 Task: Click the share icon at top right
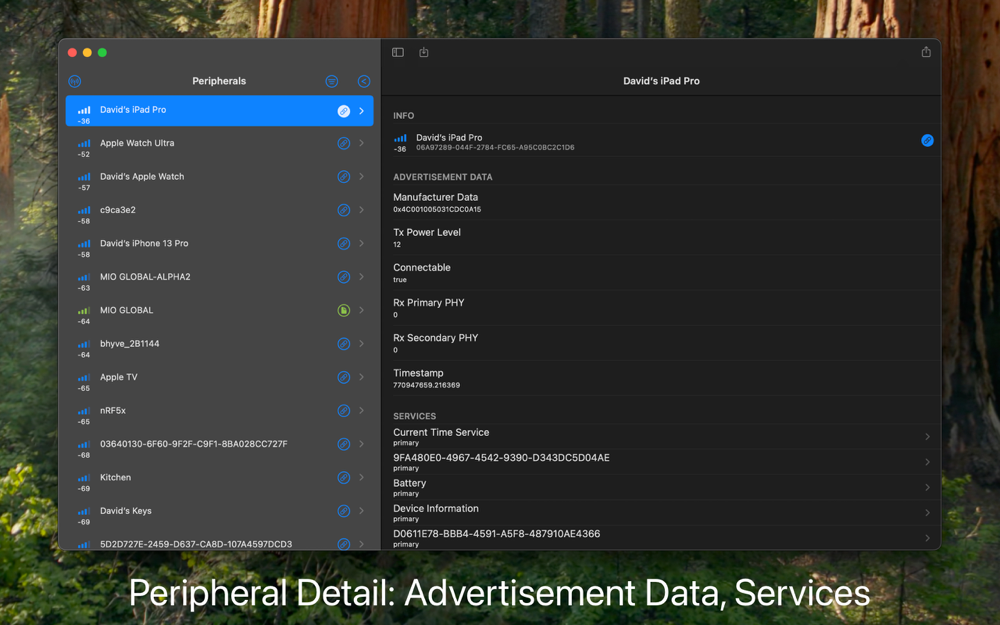coord(926,52)
